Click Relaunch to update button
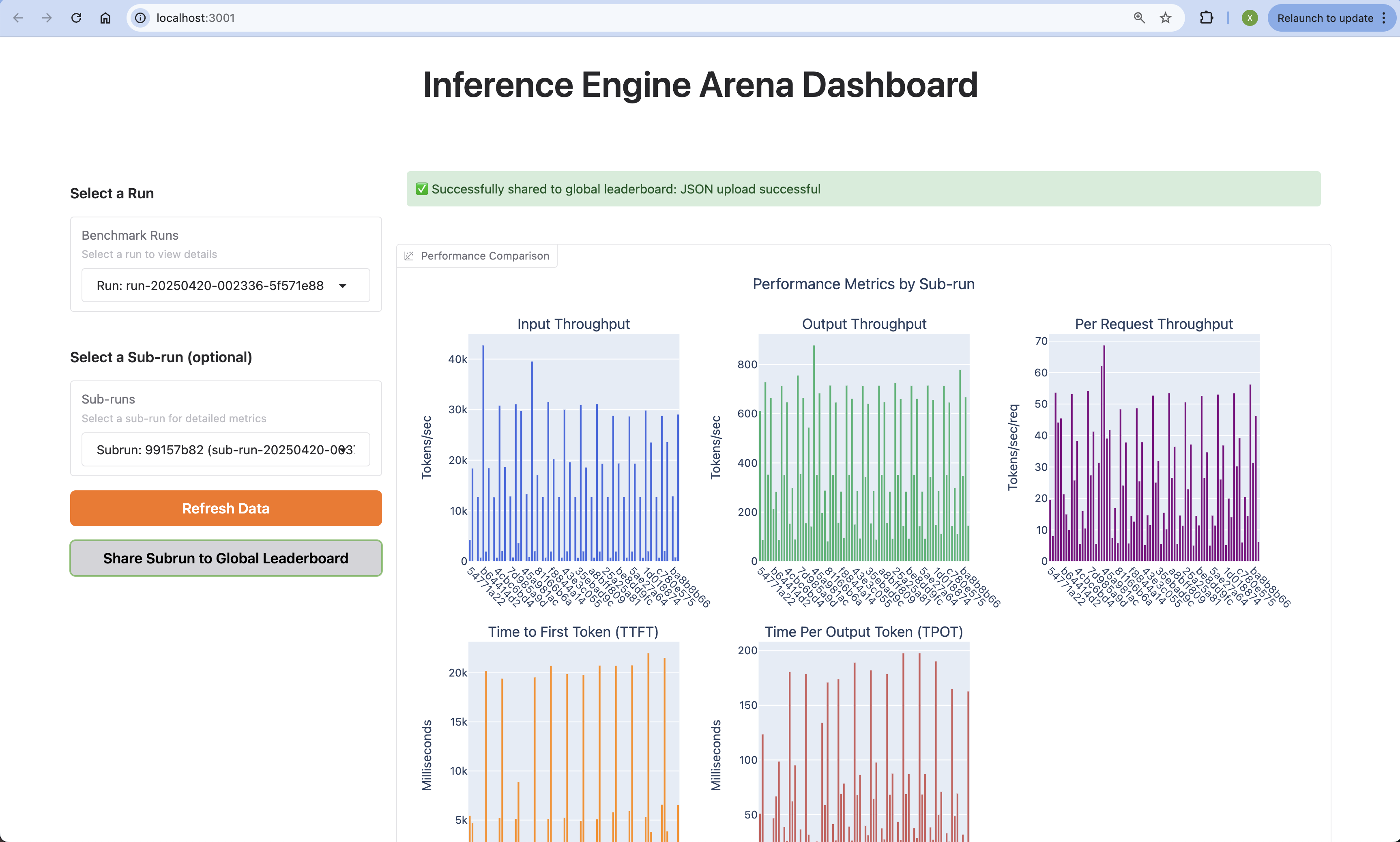The width and height of the screenshot is (1400, 842). 1325,18
